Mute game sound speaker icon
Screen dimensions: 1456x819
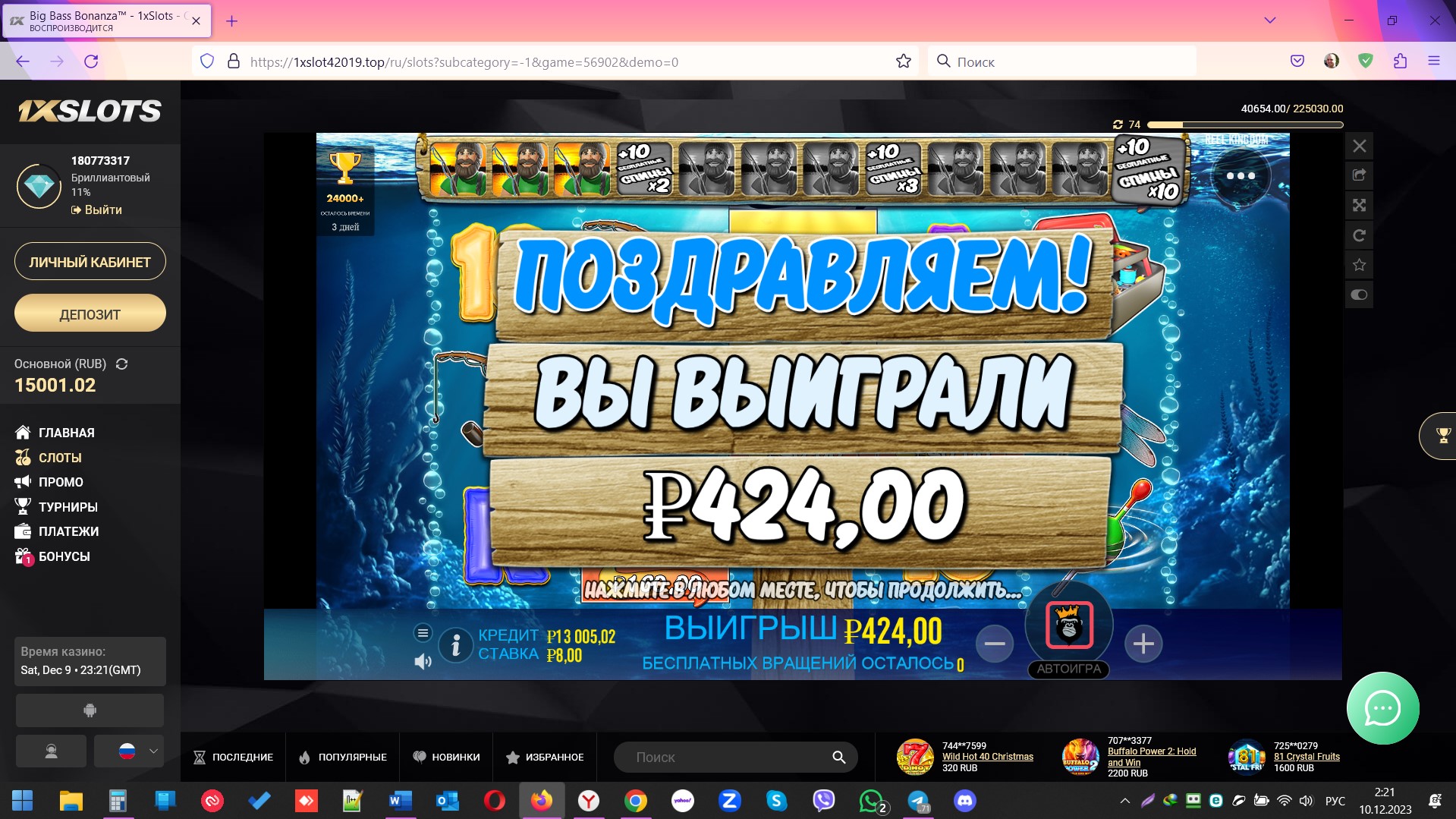point(423,662)
